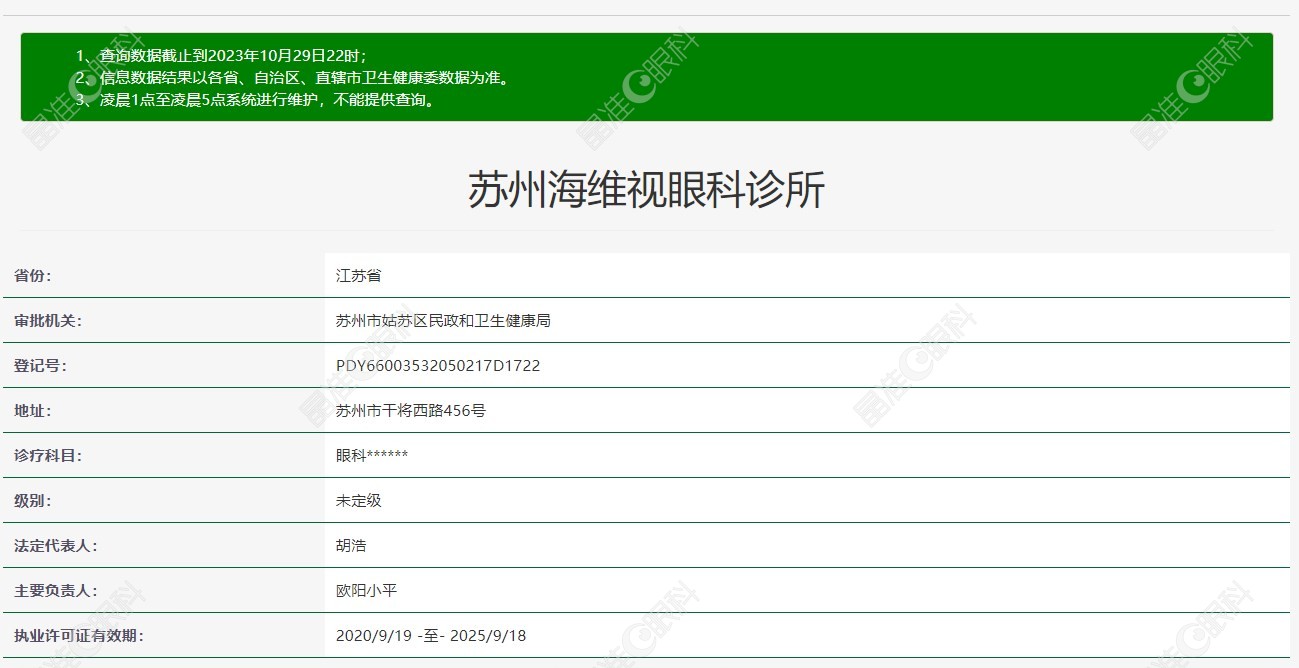Click the 主要负责人 field label

55,590
